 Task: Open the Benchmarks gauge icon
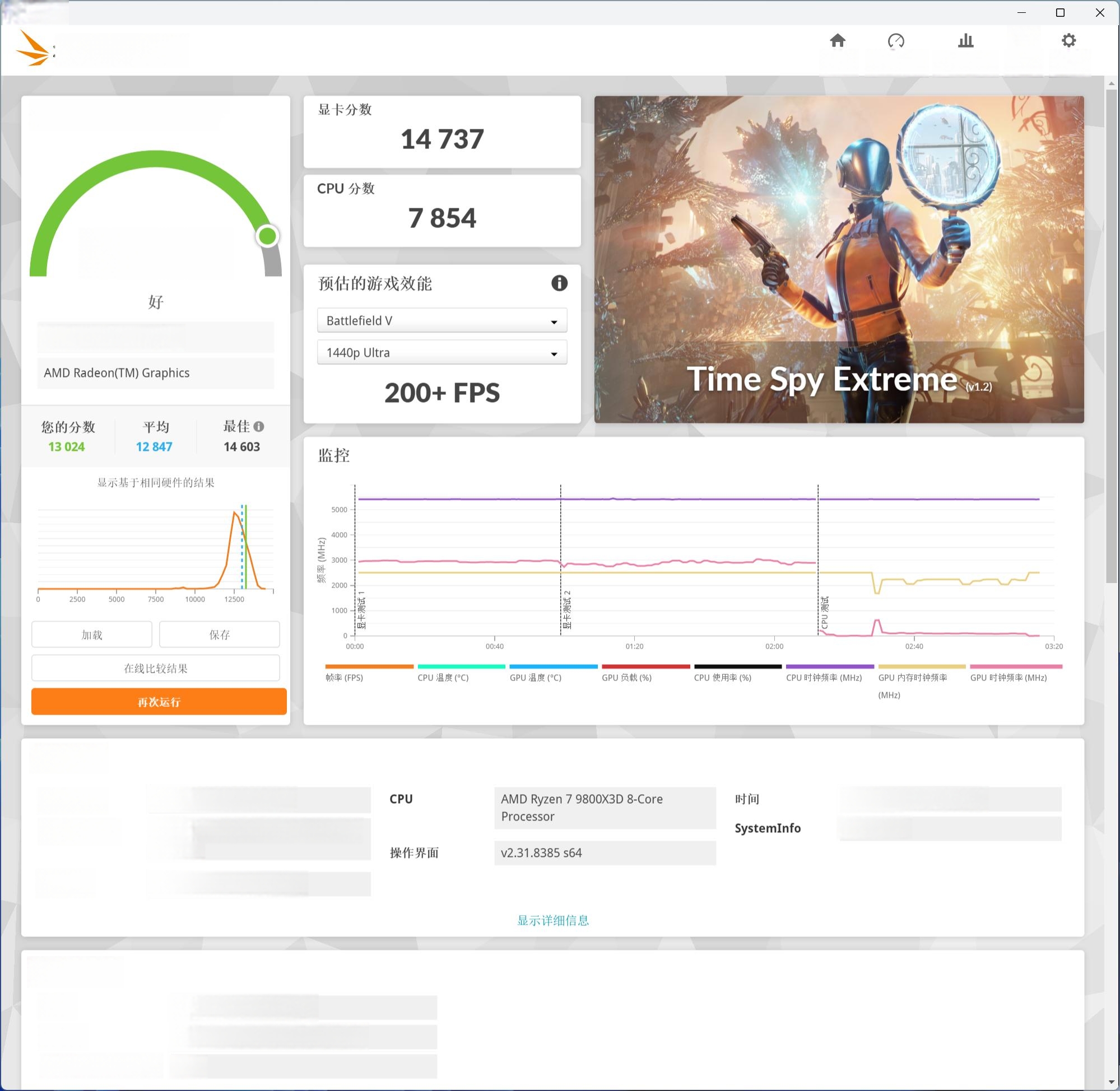pos(896,41)
